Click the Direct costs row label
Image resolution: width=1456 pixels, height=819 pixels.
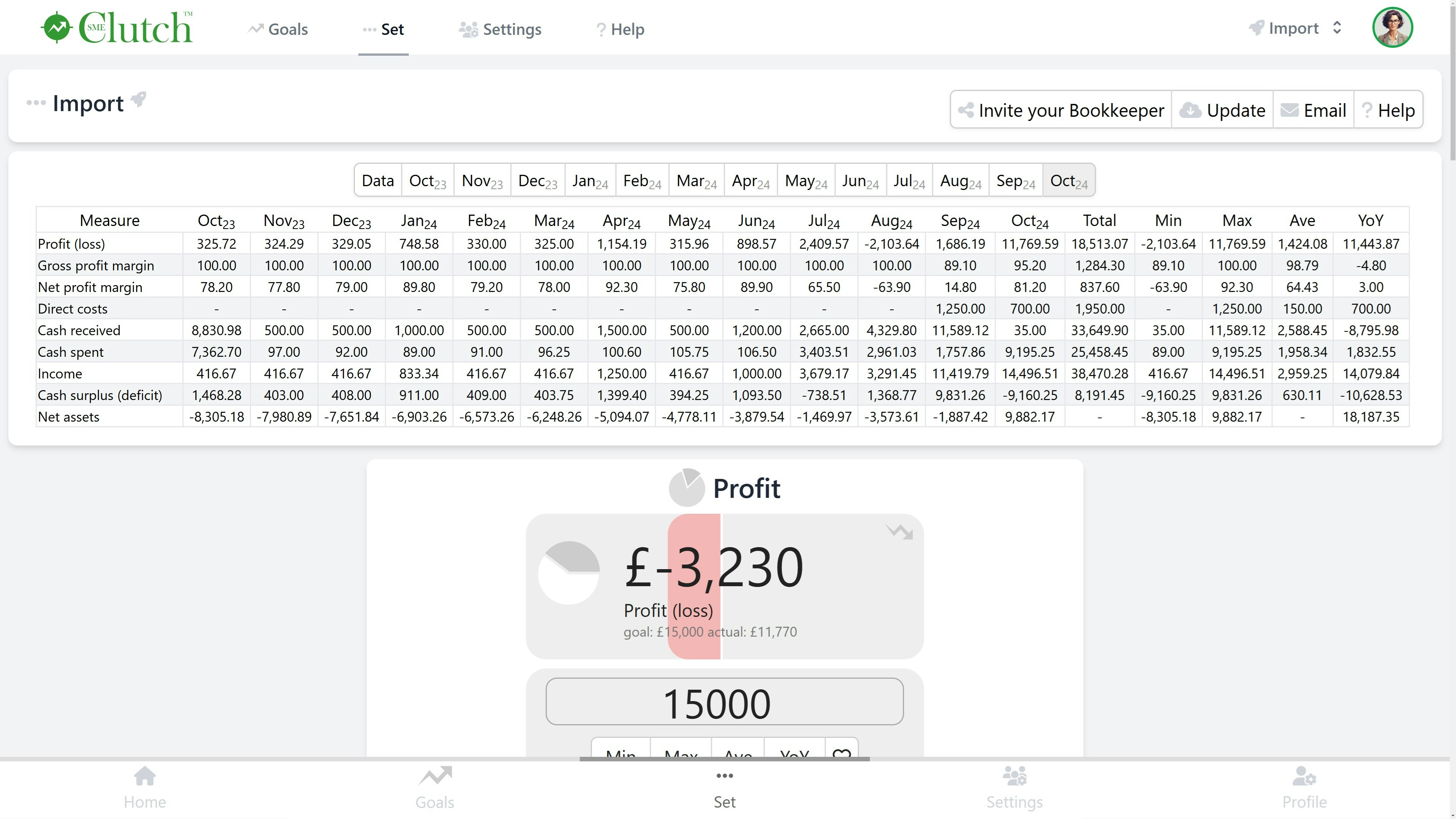point(72,309)
